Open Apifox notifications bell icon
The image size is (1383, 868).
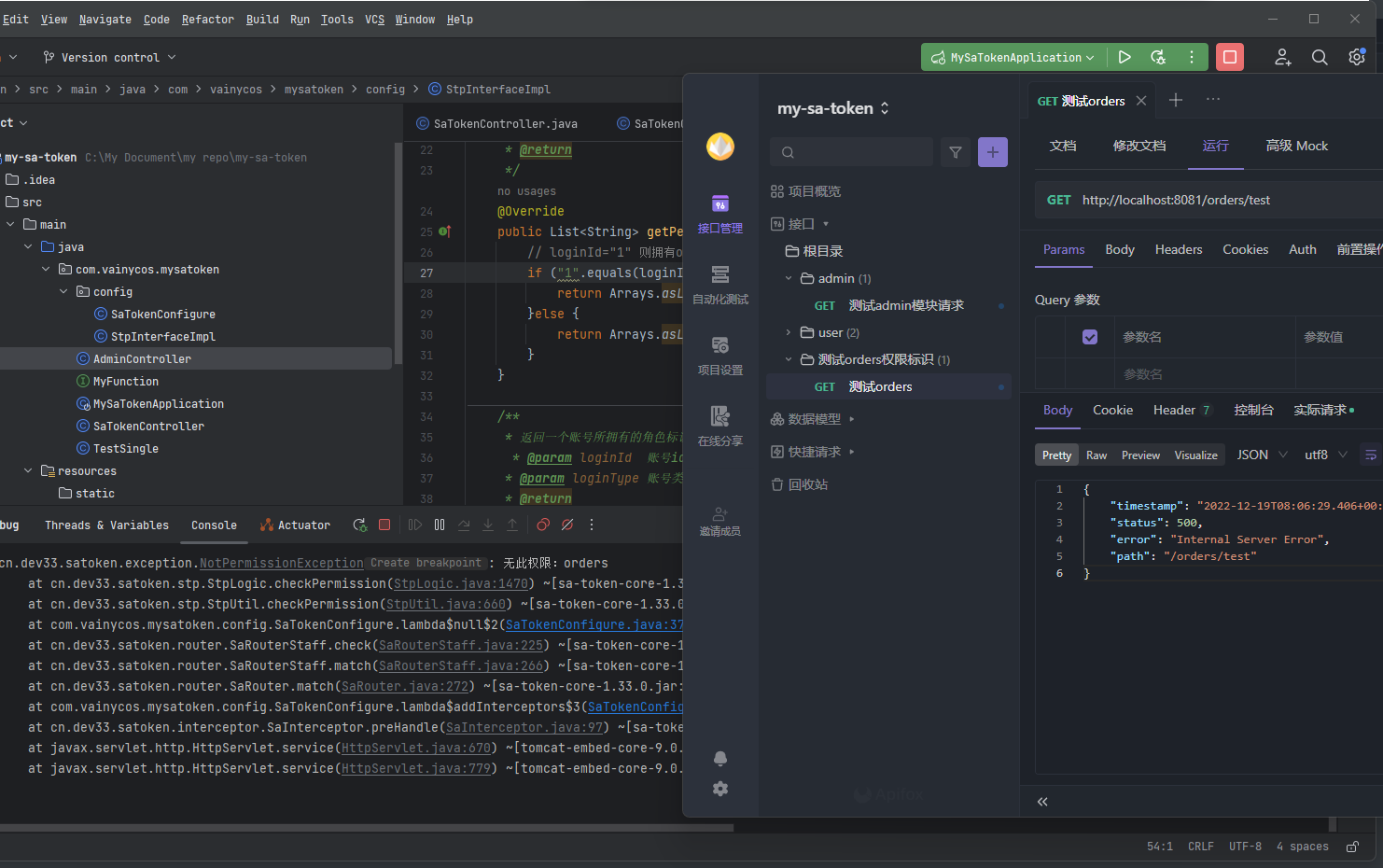(x=720, y=758)
